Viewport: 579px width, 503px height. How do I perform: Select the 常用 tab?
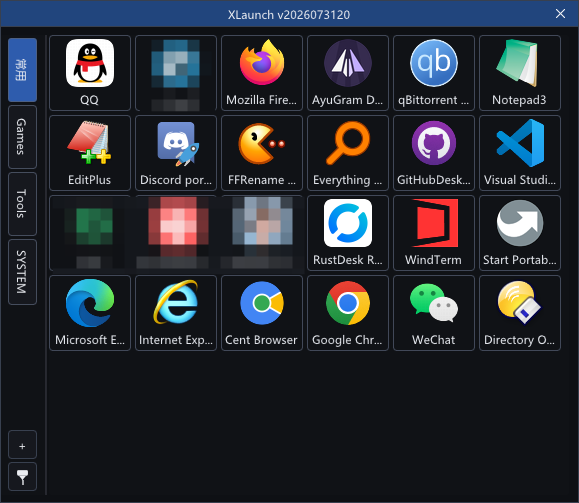[22, 70]
